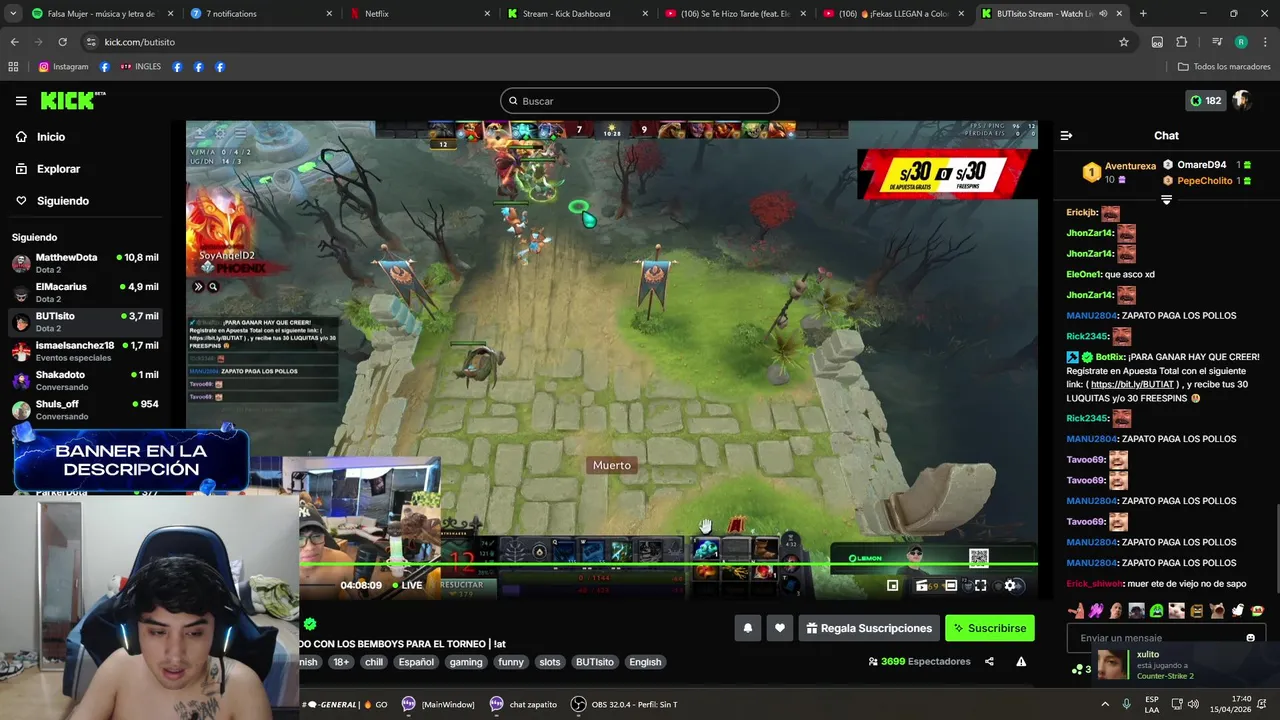Open Shakadoto channel in sidebar
Screen dimensions: 1280x720
coord(86,380)
